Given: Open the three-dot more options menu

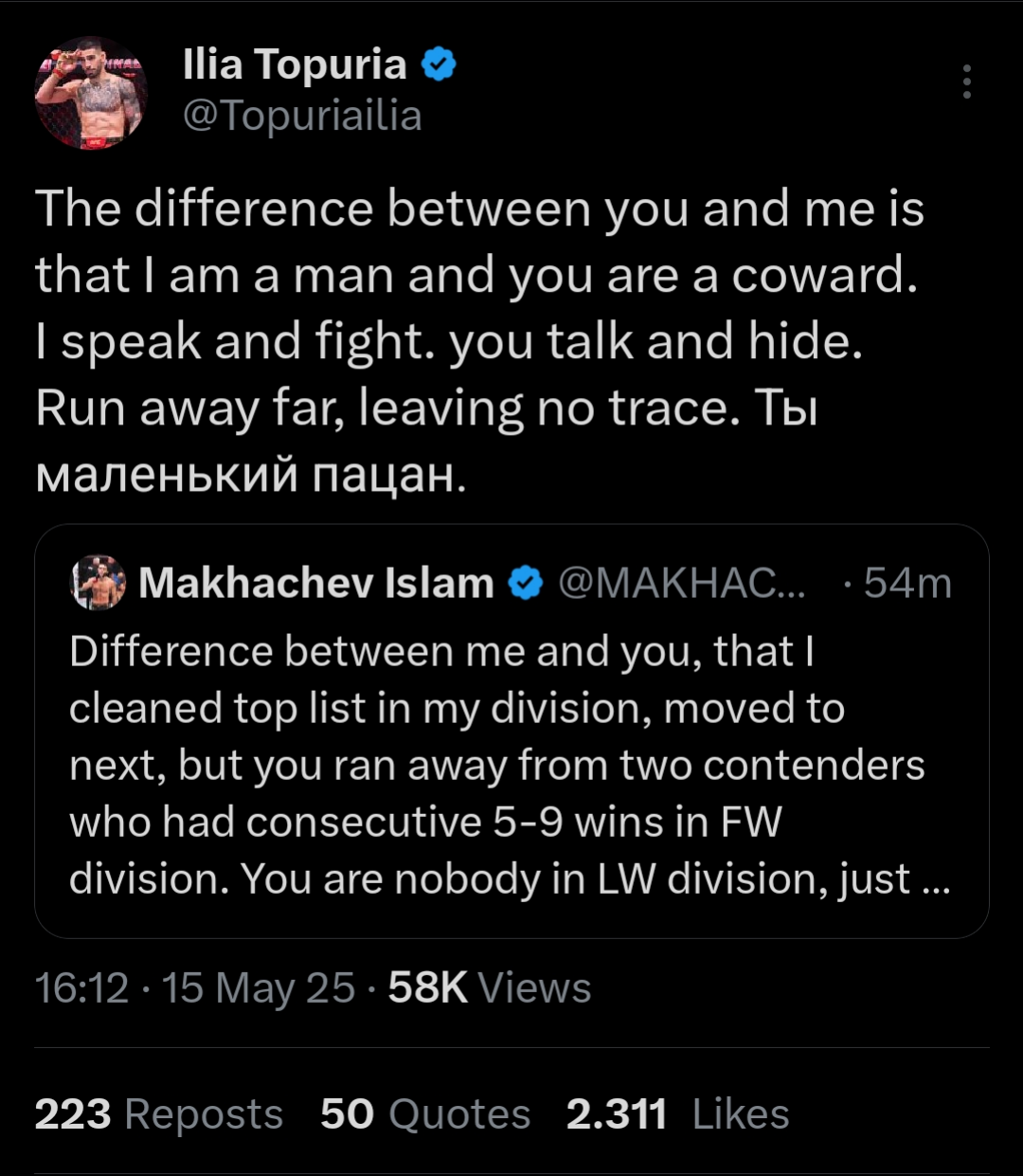Looking at the screenshot, I should coord(966,83).
